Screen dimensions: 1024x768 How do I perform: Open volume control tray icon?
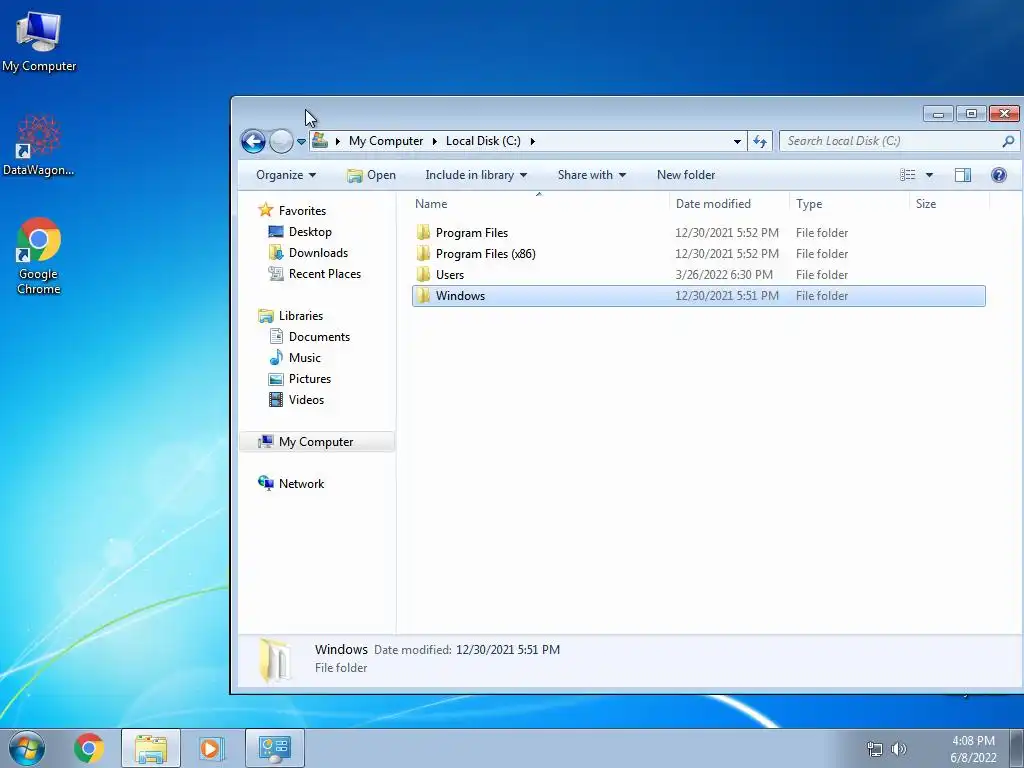pos(899,749)
